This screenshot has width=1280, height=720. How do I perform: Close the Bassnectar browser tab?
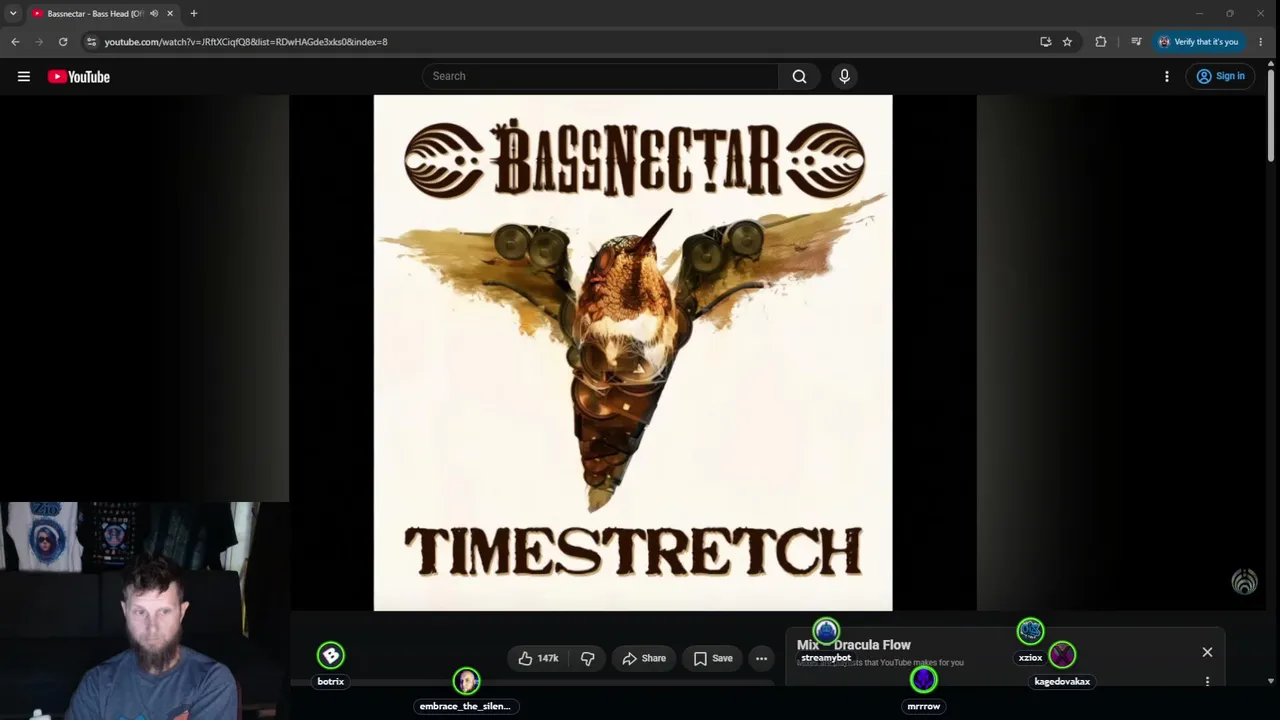pyautogui.click(x=170, y=14)
